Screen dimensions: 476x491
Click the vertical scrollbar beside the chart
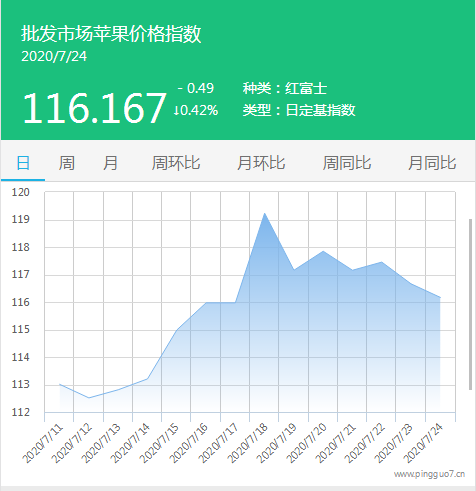(x=470, y=304)
